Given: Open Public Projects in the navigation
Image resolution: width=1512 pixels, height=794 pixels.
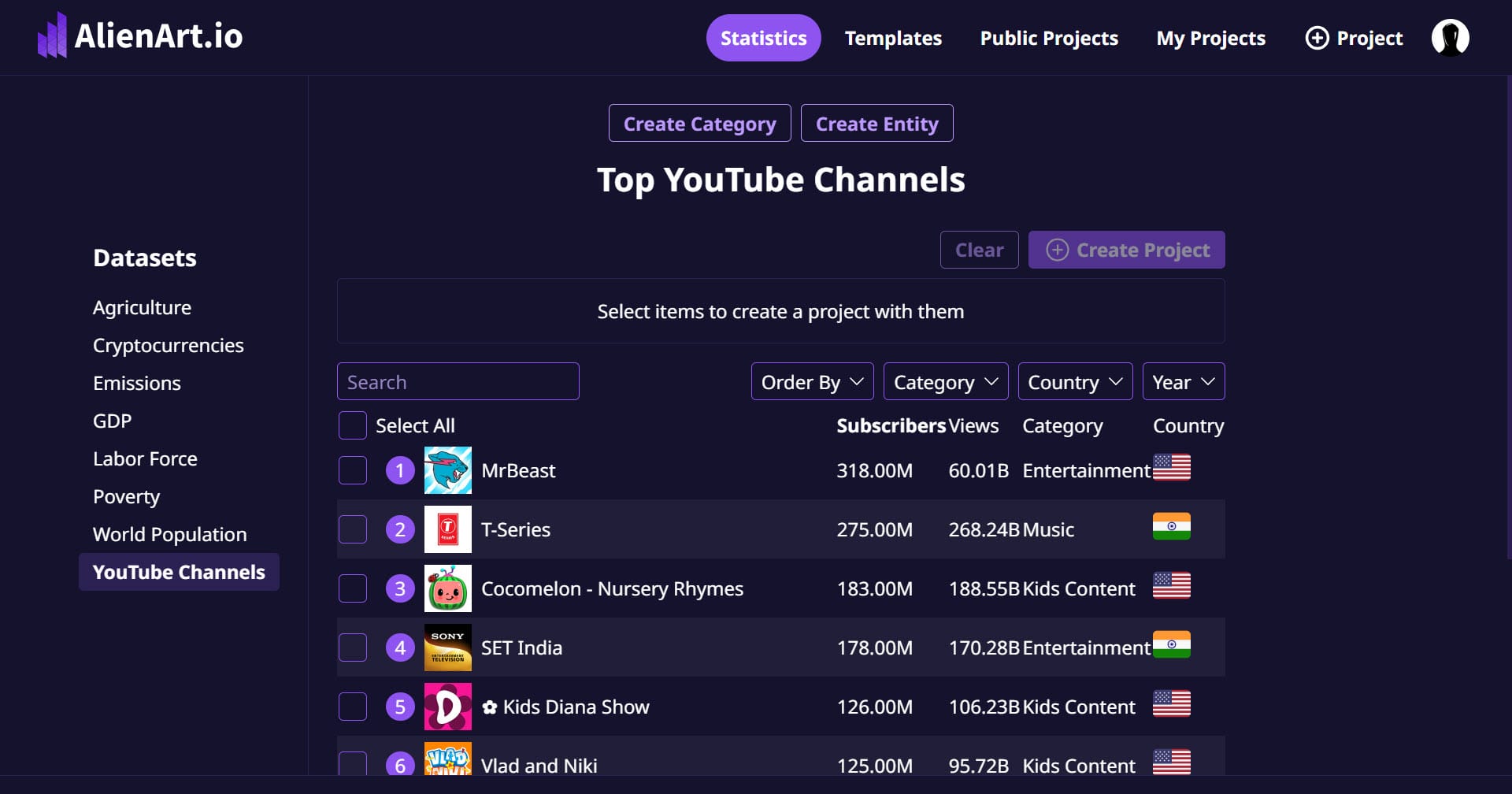Looking at the screenshot, I should click(1049, 38).
